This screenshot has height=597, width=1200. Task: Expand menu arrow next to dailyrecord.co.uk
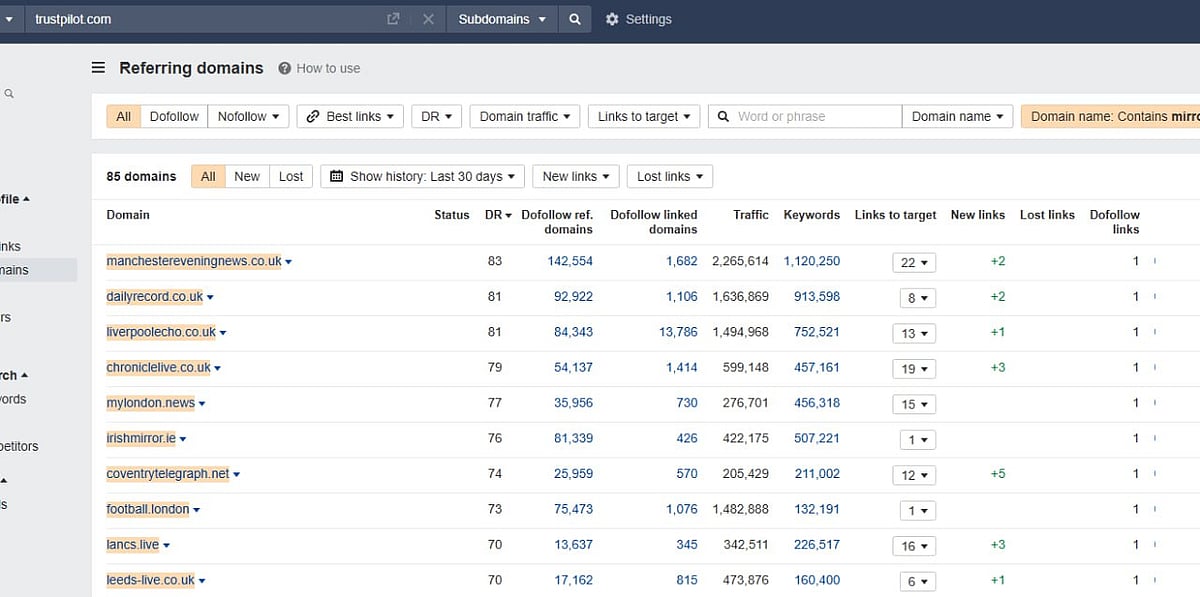(210, 298)
